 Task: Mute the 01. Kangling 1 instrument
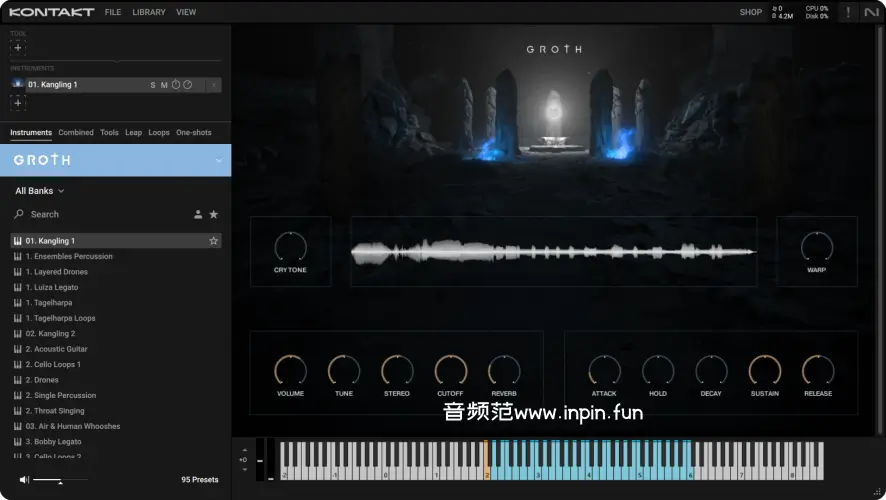pyautogui.click(x=164, y=85)
